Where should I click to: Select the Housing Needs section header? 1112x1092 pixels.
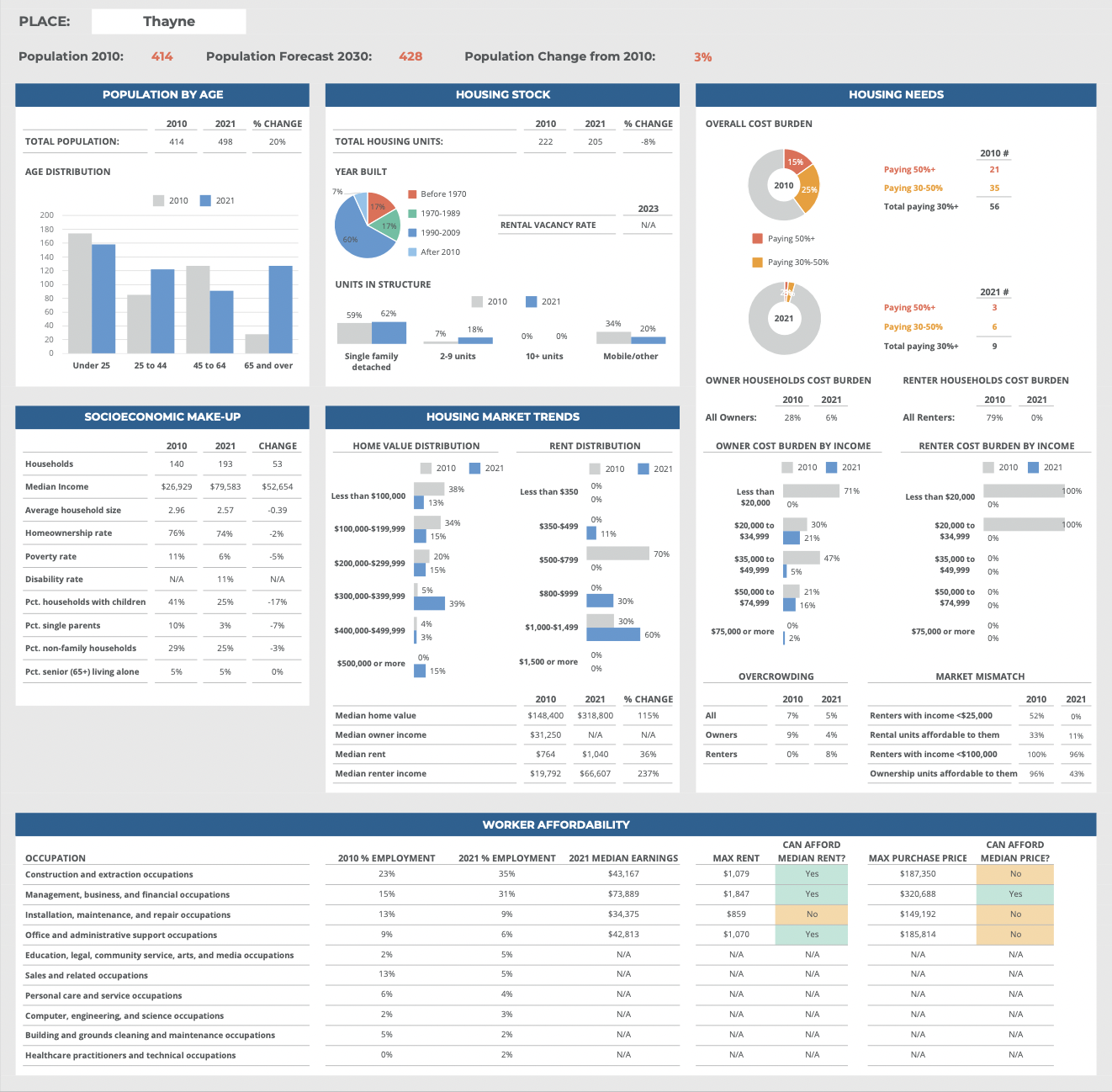point(896,95)
